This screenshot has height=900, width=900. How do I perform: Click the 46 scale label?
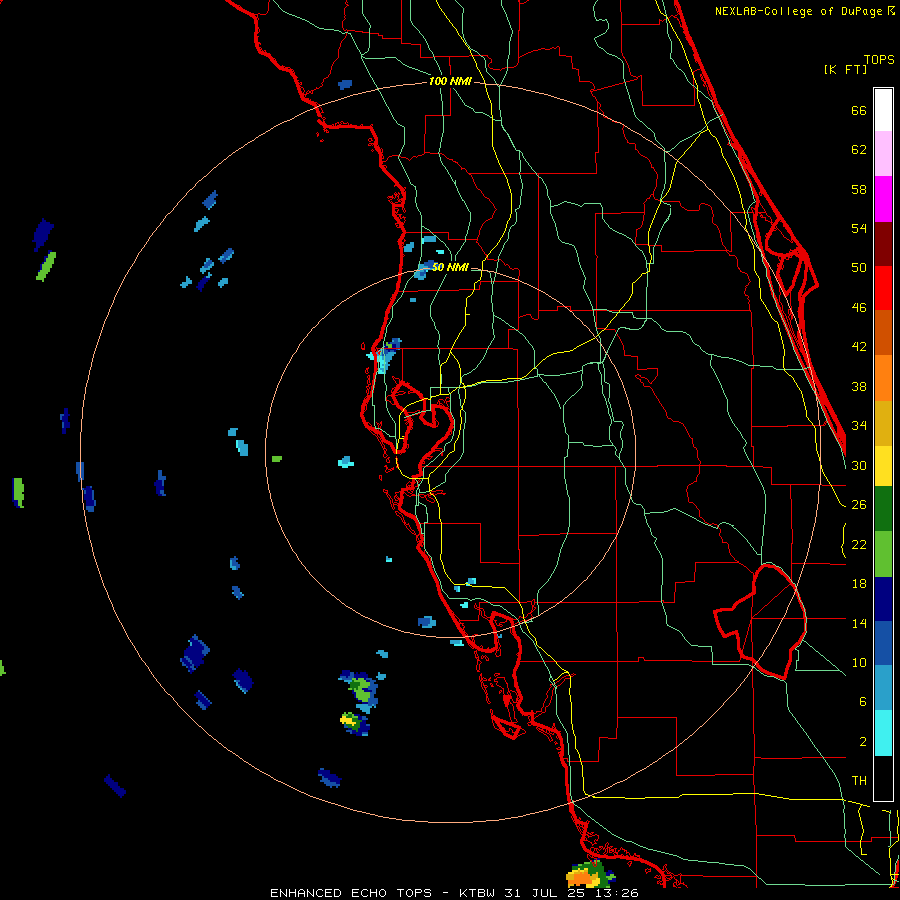(859, 308)
